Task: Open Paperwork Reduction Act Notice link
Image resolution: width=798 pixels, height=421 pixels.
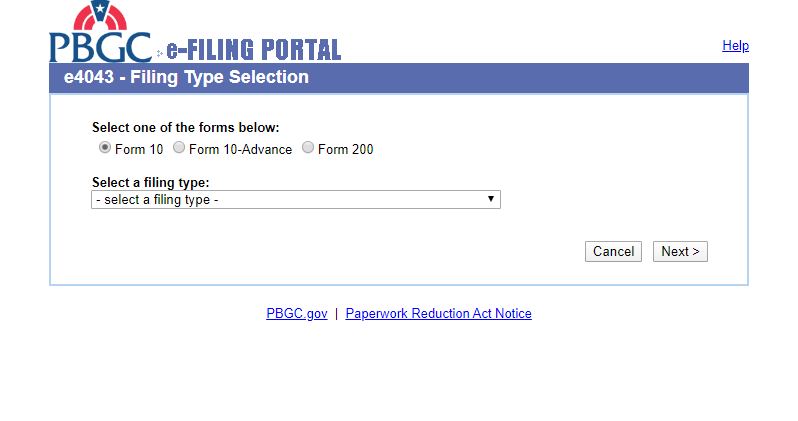Action: click(x=438, y=313)
